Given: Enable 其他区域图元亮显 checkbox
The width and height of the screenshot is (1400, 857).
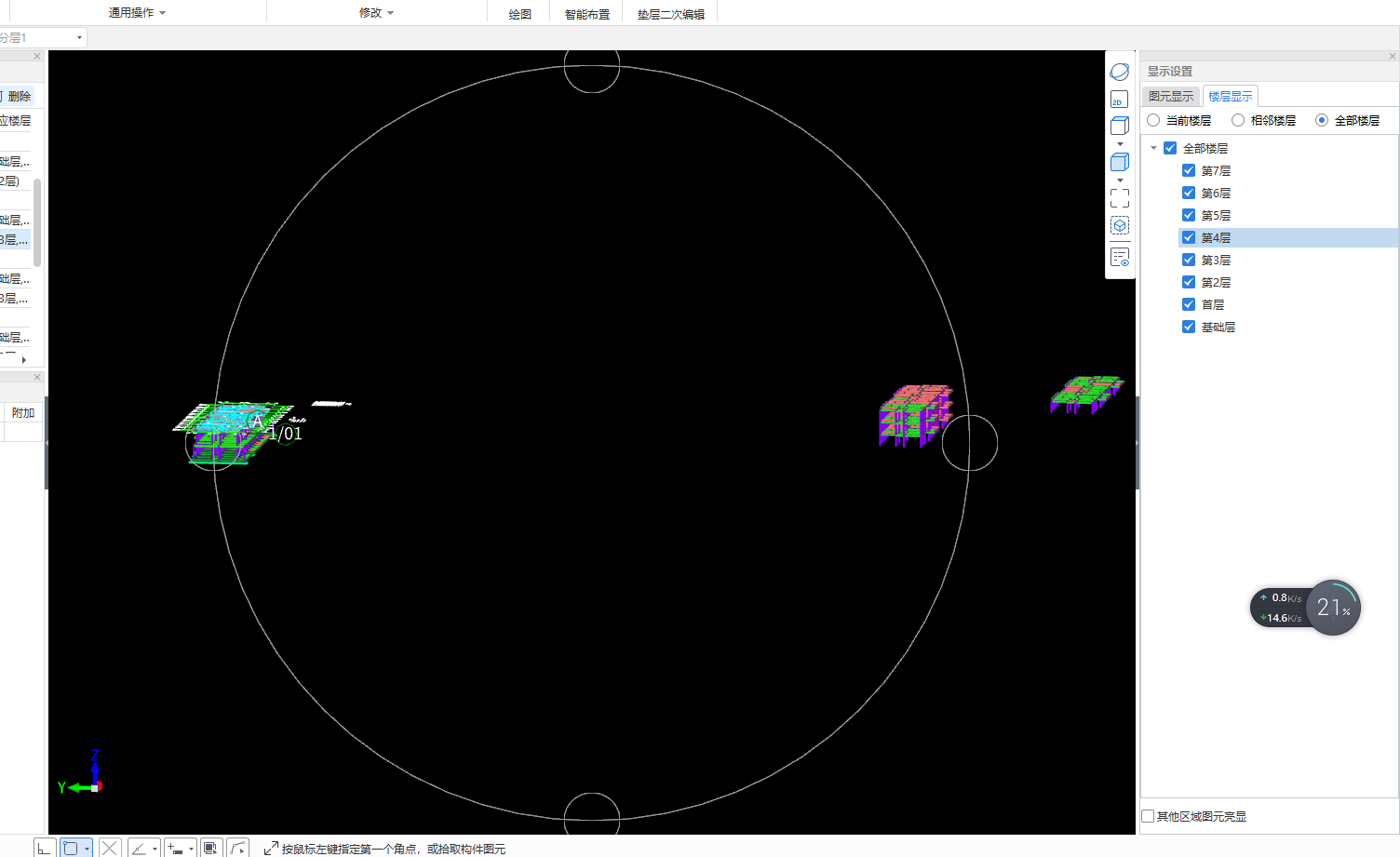Looking at the screenshot, I should tap(1148, 816).
